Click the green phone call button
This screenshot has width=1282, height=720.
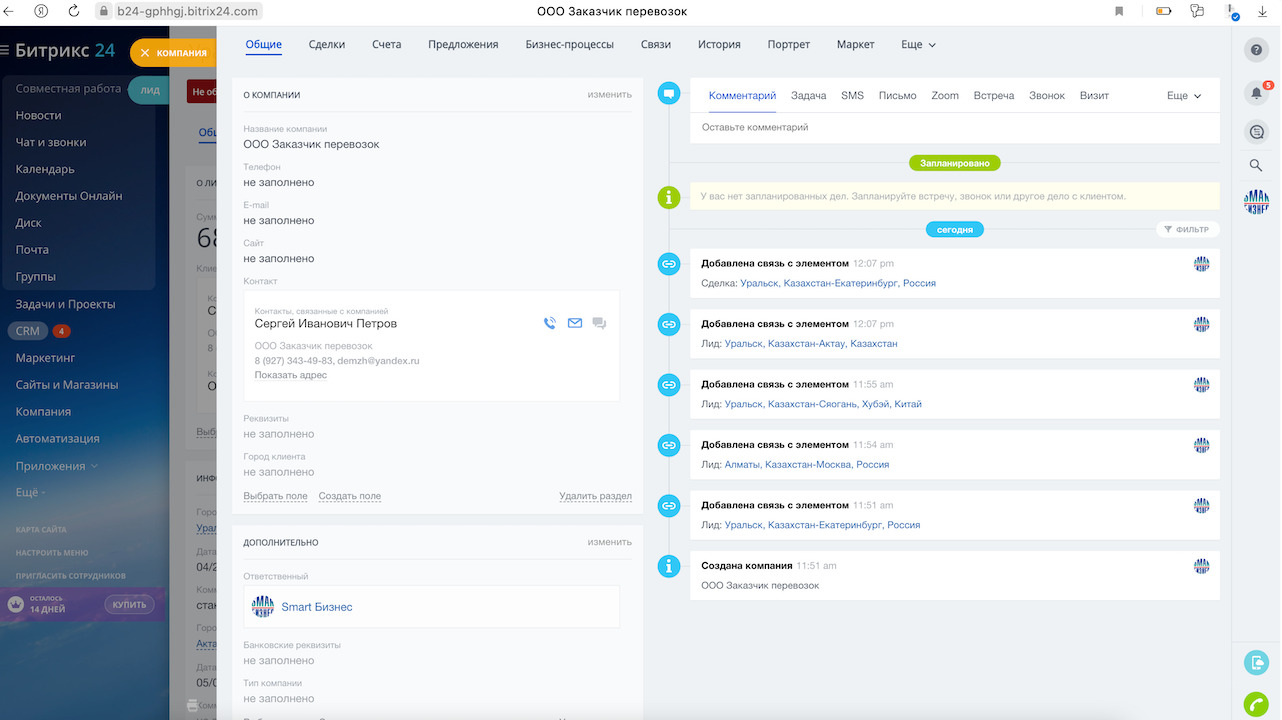(1255, 703)
